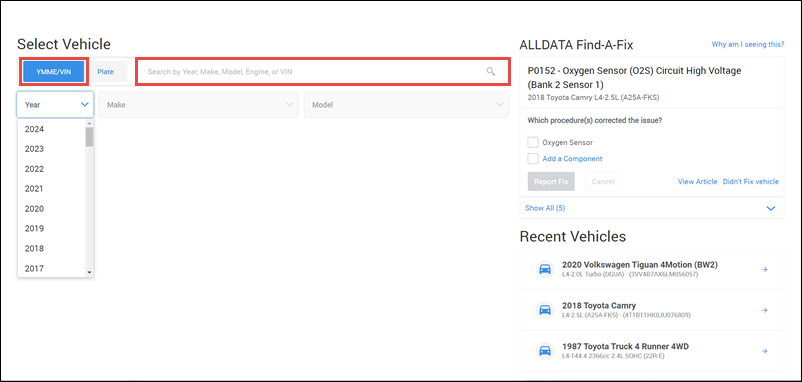
Task: Click the Cancel button
Action: pyautogui.click(x=603, y=182)
